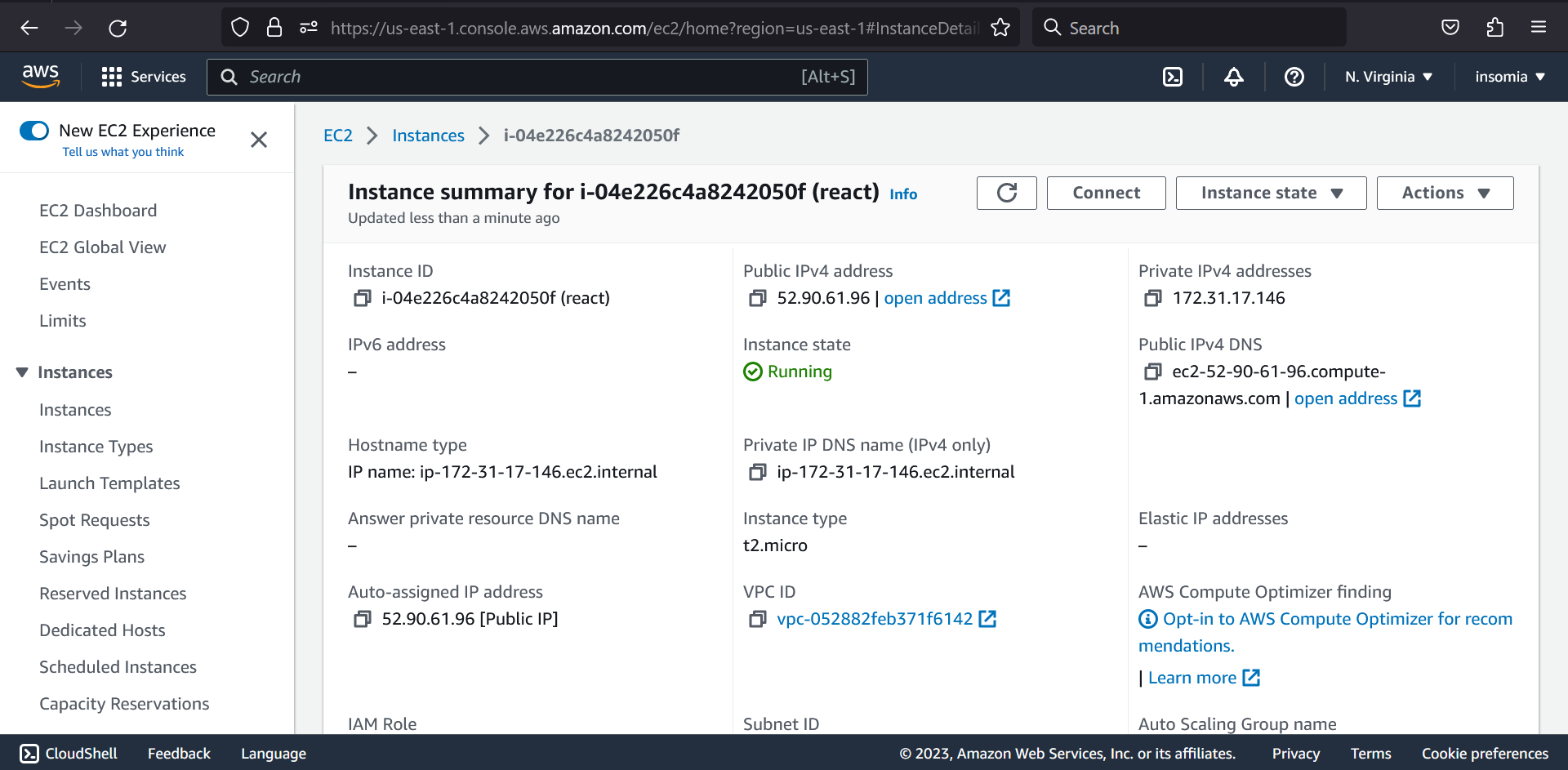Screen dimensions: 1568x770
Task: Open the Instance state menu
Action: click(x=1270, y=193)
